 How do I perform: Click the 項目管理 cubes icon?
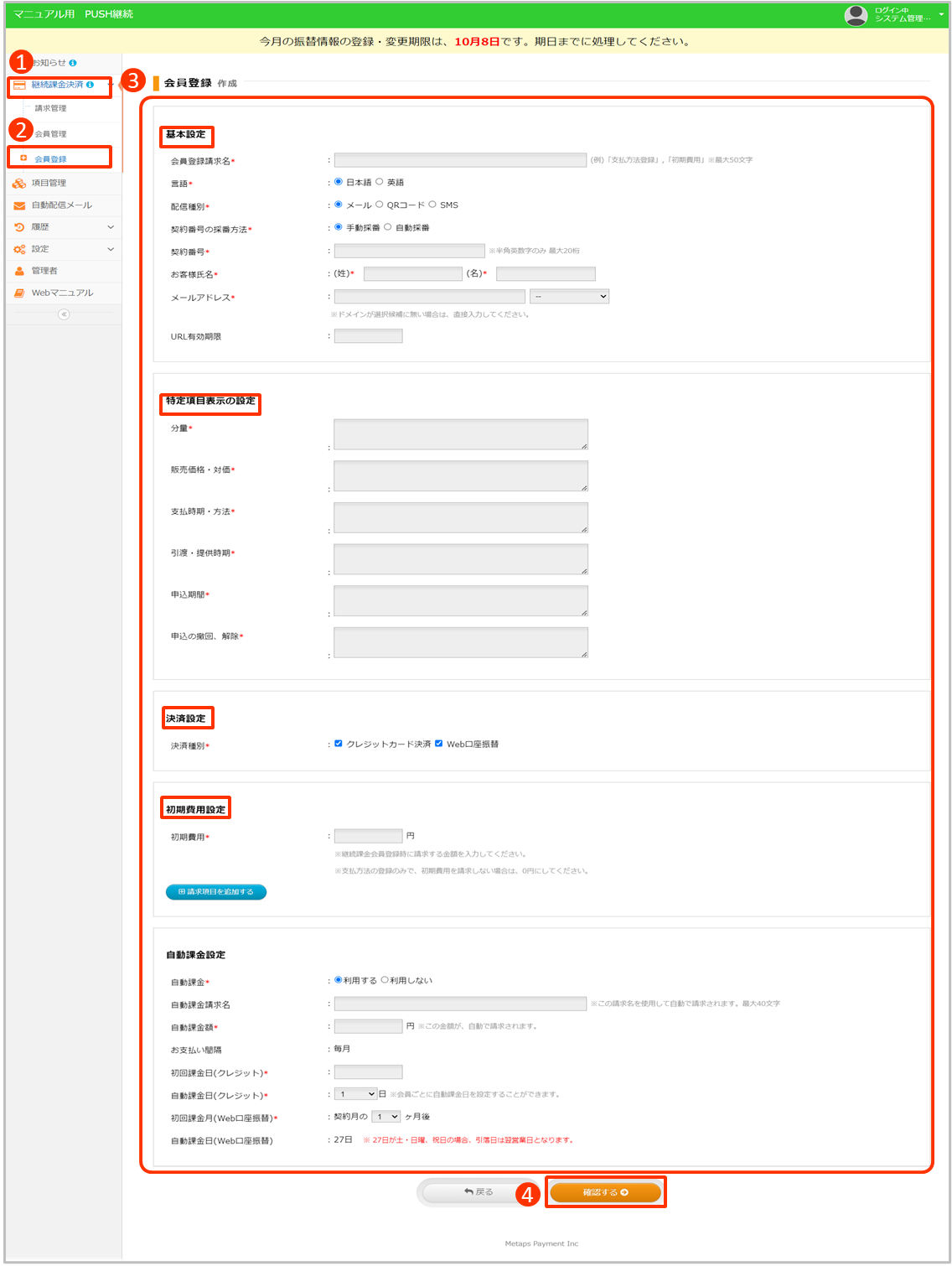click(x=19, y=183)
